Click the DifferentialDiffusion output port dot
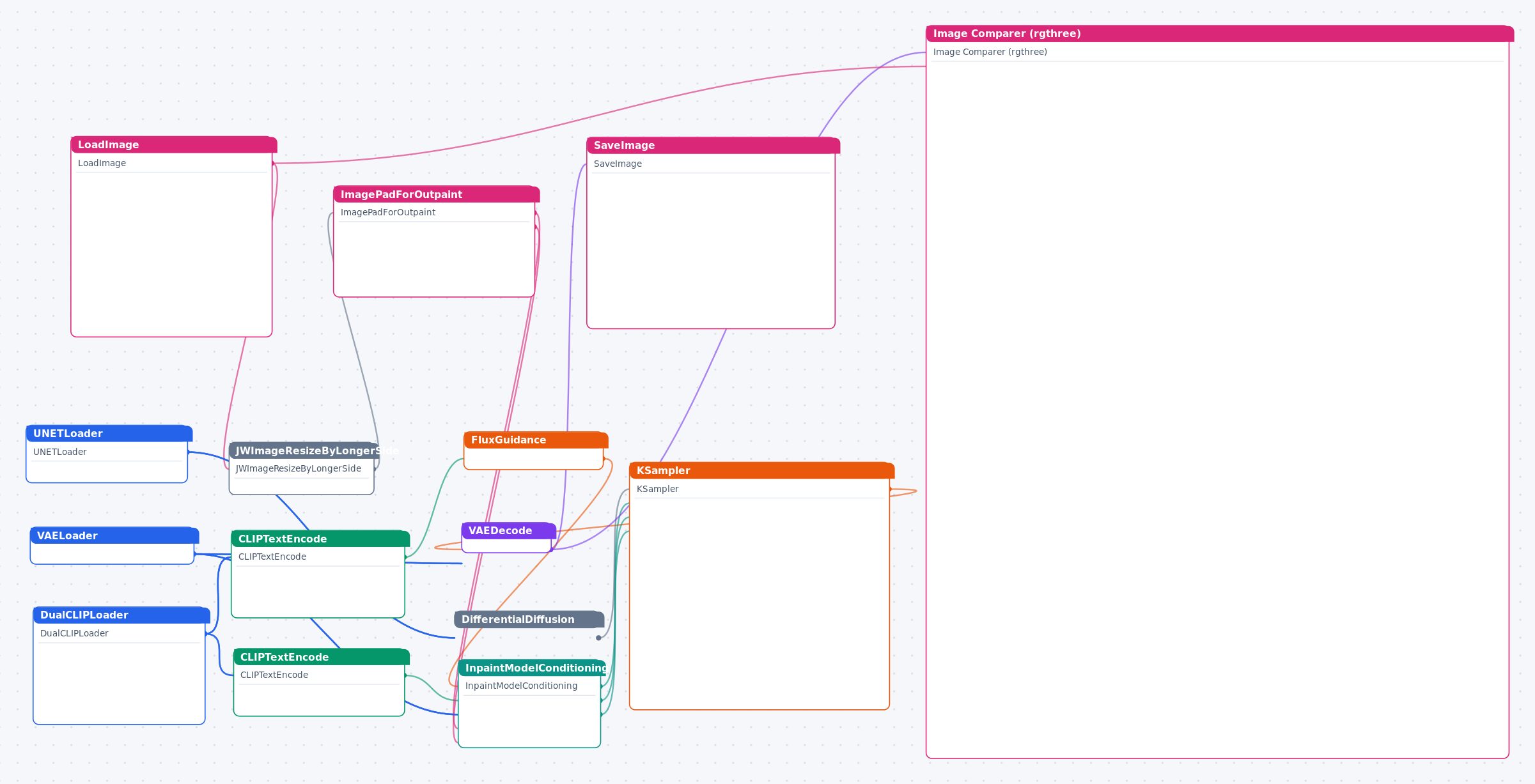Viewport: 1535px width, 784px height. 598,638
